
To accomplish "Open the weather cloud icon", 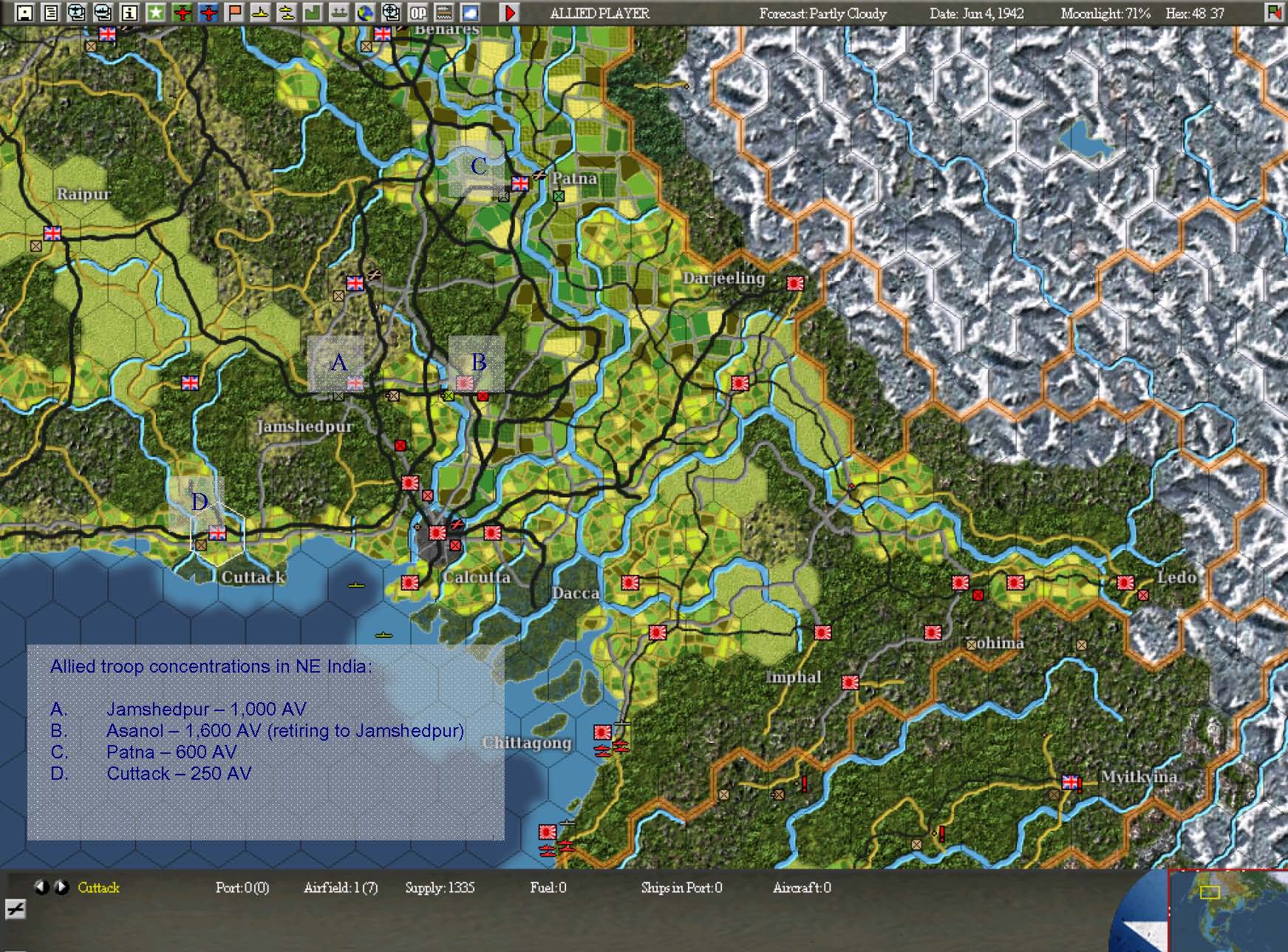I will point(470,13).
